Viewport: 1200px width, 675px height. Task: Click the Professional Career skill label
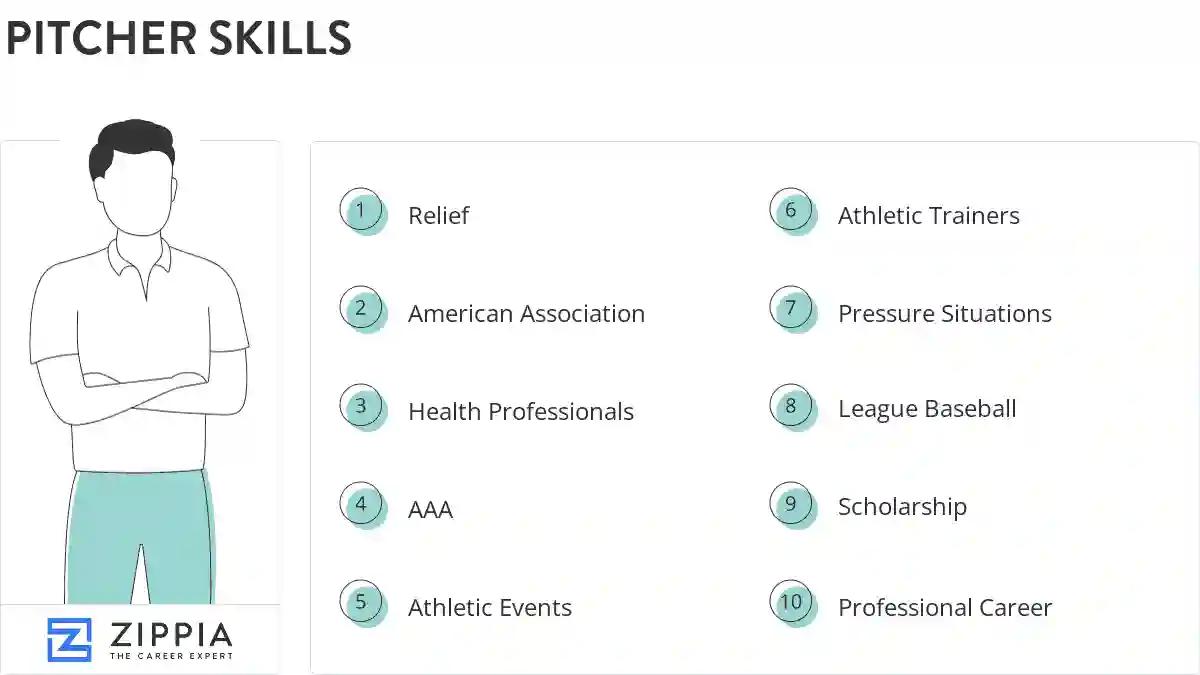tap(944, 608)
